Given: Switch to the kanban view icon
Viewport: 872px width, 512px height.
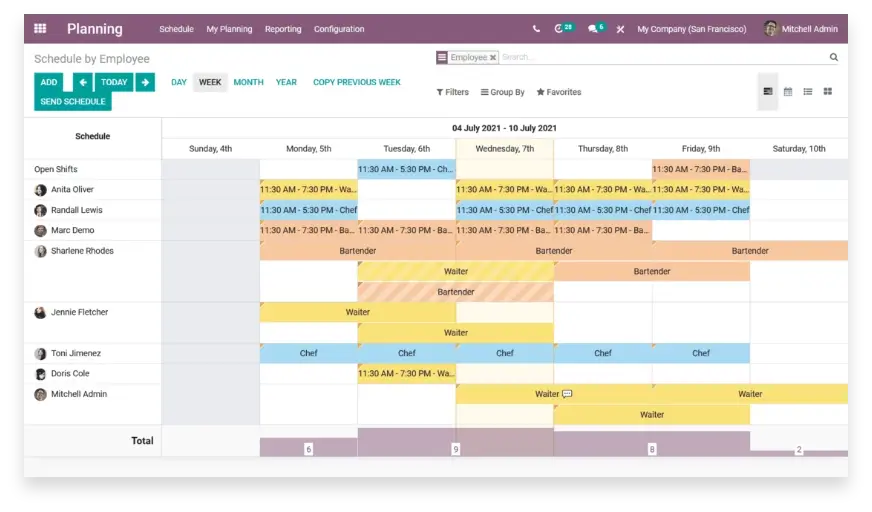Looking at the screenshot, I should click(x=828, y=92).
